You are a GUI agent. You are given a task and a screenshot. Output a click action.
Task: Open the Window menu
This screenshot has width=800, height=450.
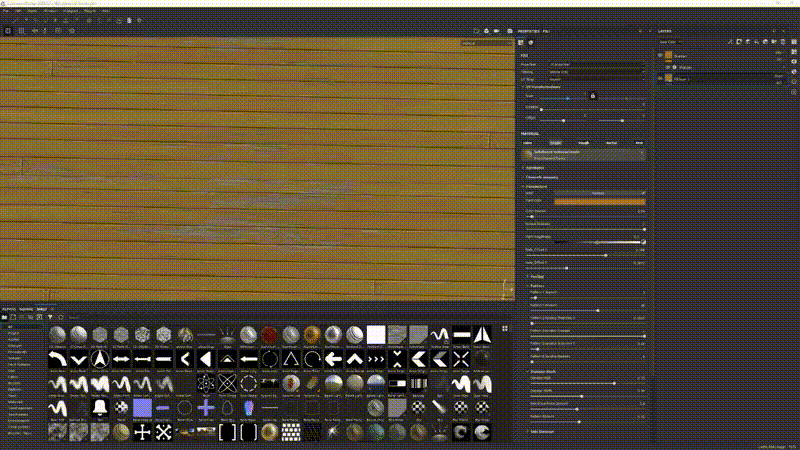coord(51,11)
